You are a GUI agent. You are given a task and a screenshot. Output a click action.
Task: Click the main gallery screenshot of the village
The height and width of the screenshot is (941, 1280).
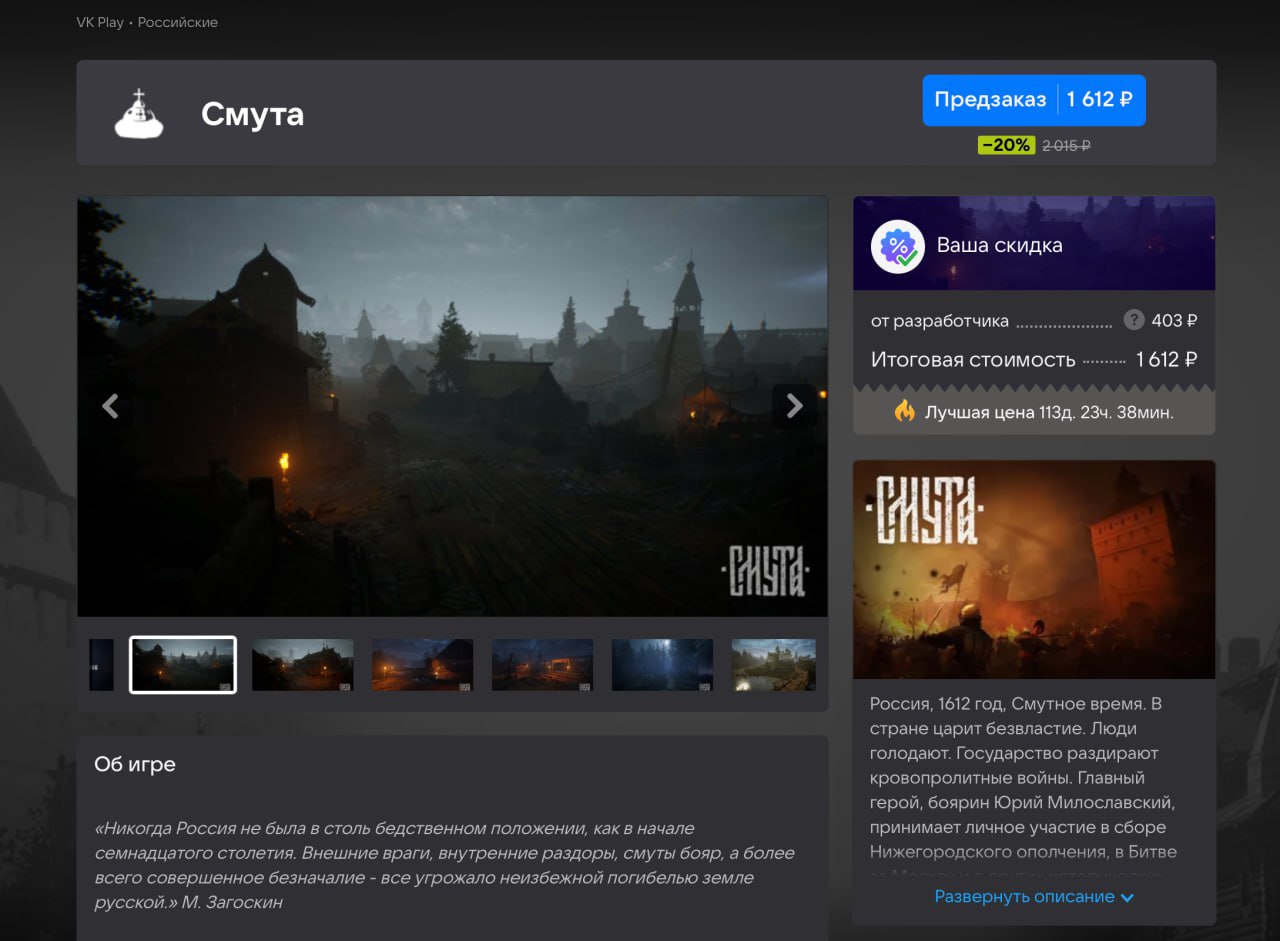(452, 406)
